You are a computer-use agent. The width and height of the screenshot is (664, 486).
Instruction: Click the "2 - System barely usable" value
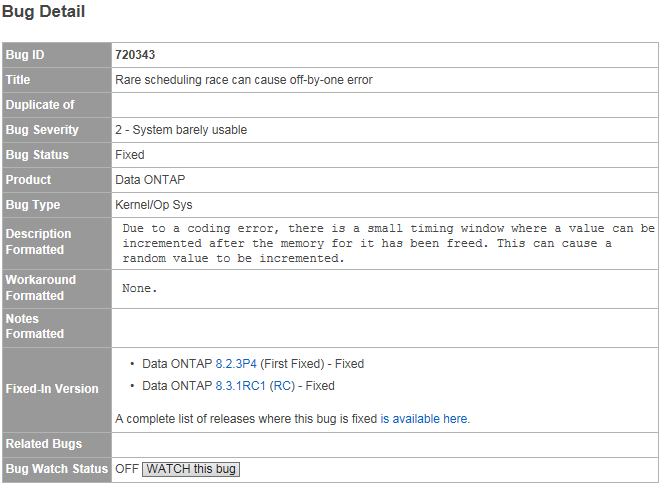tap(181, 130)
